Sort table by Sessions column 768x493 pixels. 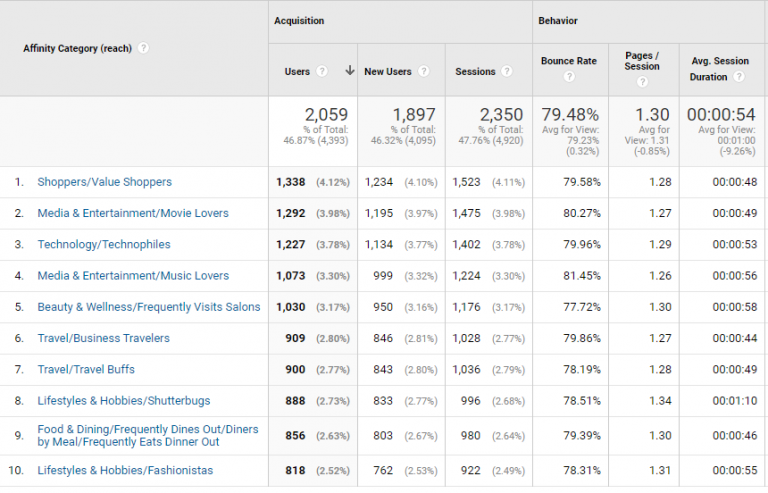tap(475, 72)
